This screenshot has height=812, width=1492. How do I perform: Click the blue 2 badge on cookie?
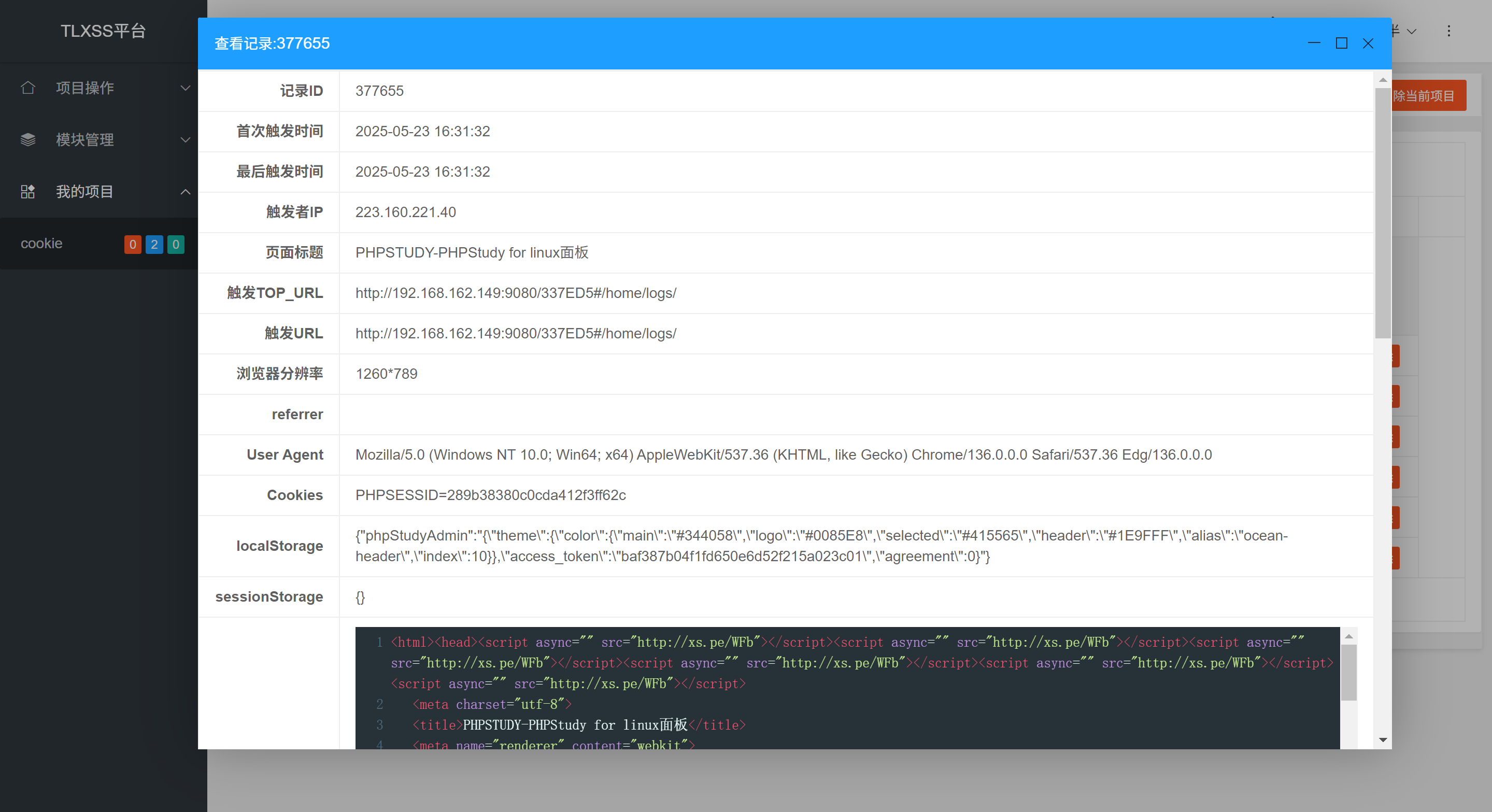(154, 245)
